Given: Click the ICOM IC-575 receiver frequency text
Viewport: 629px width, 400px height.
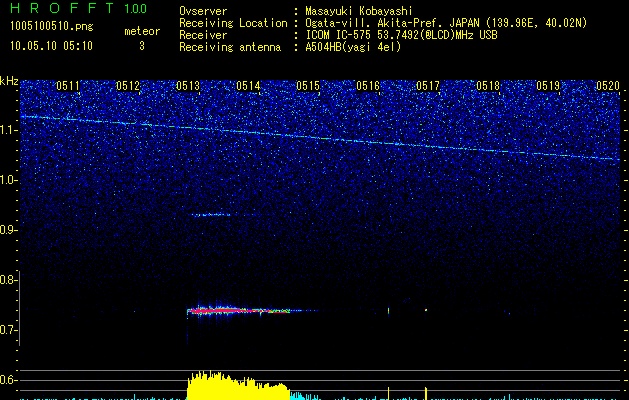Looking at the screenshot, I should click(401, 35).
